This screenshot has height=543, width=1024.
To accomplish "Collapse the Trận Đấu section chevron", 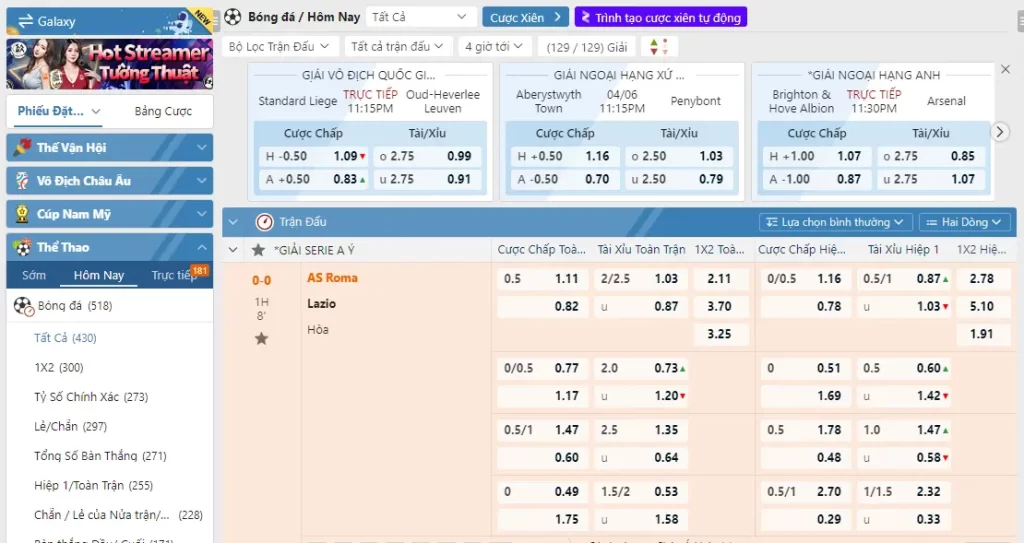I will point(233,222).
